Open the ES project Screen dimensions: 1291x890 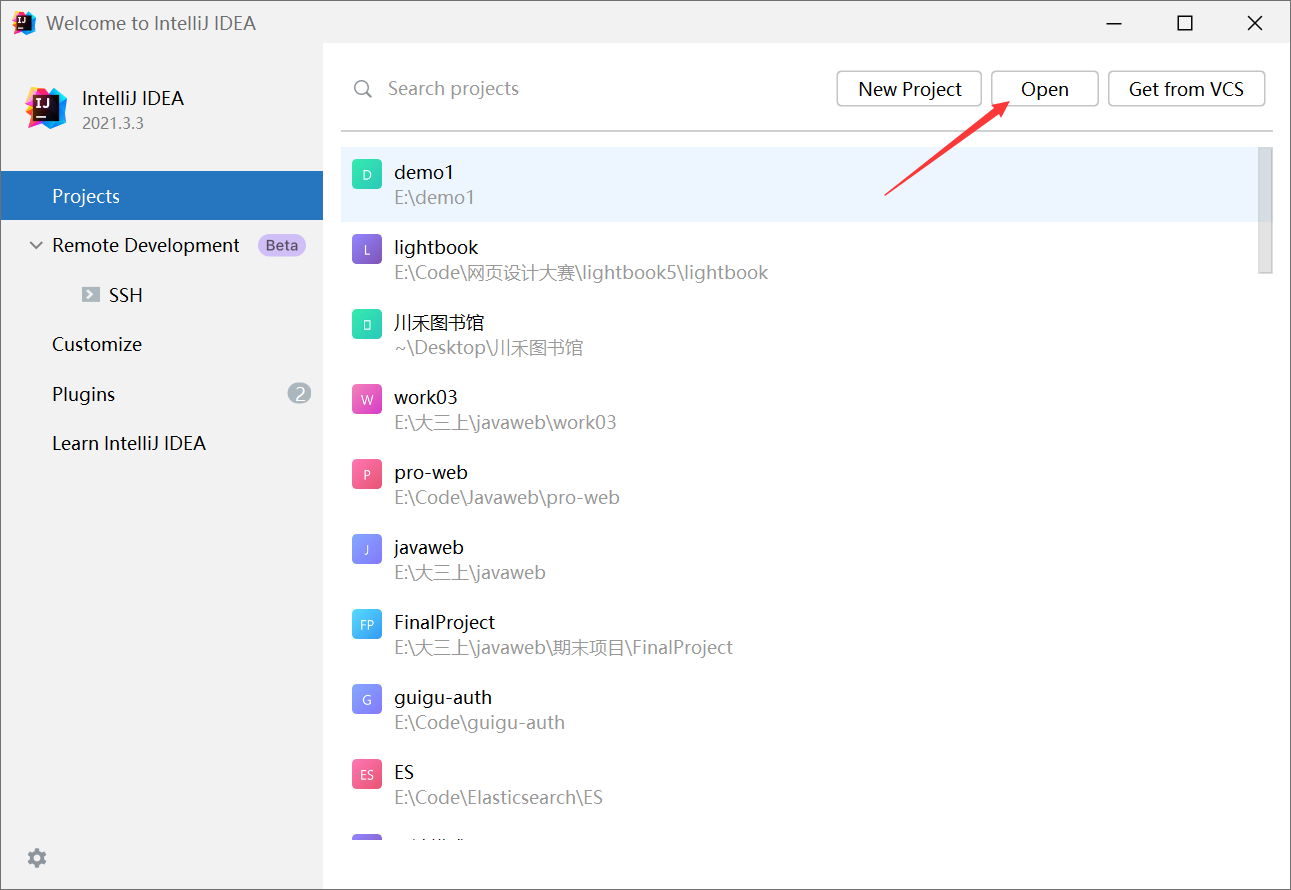(x=799, y=784)
